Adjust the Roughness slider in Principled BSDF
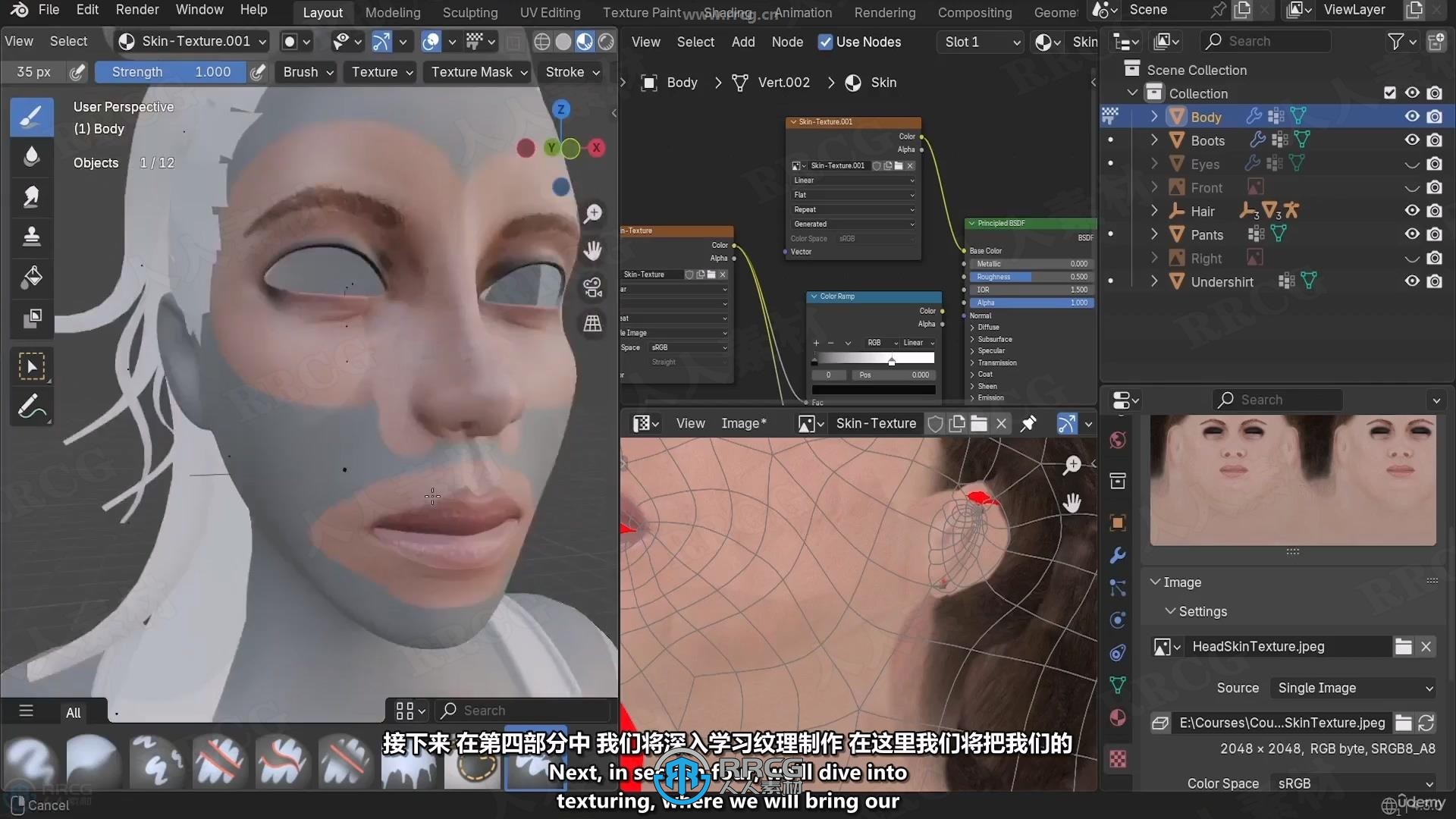The width and height of the screenshot is (1456, 819). click(x=1031, y=277)
